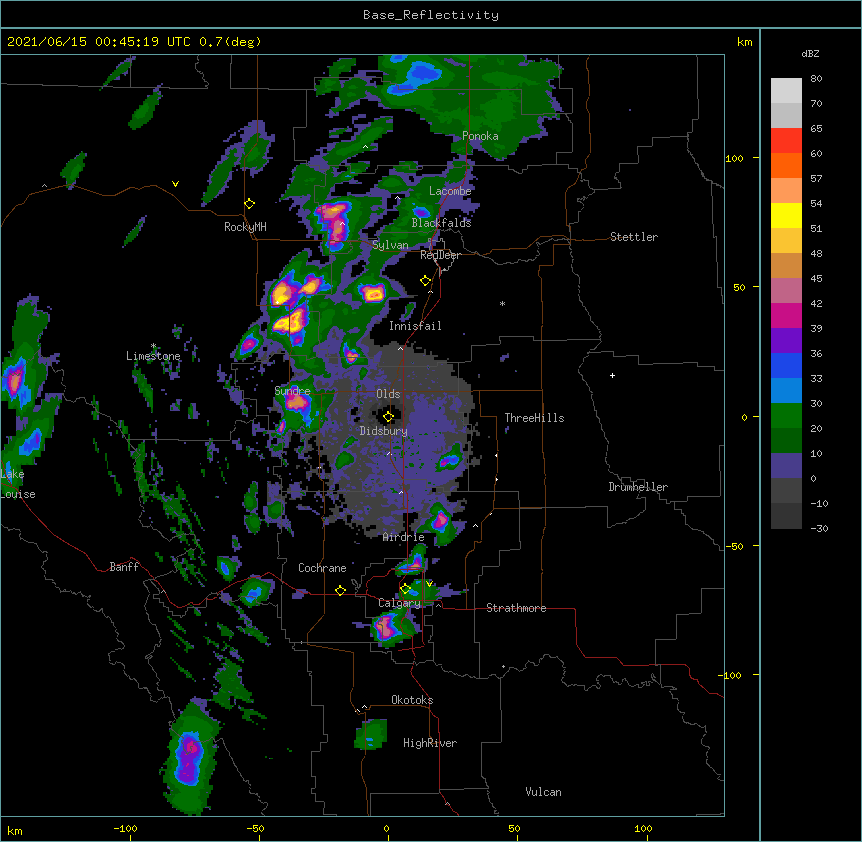Select the magenta 42 dBZ legend color

[786, 315]
